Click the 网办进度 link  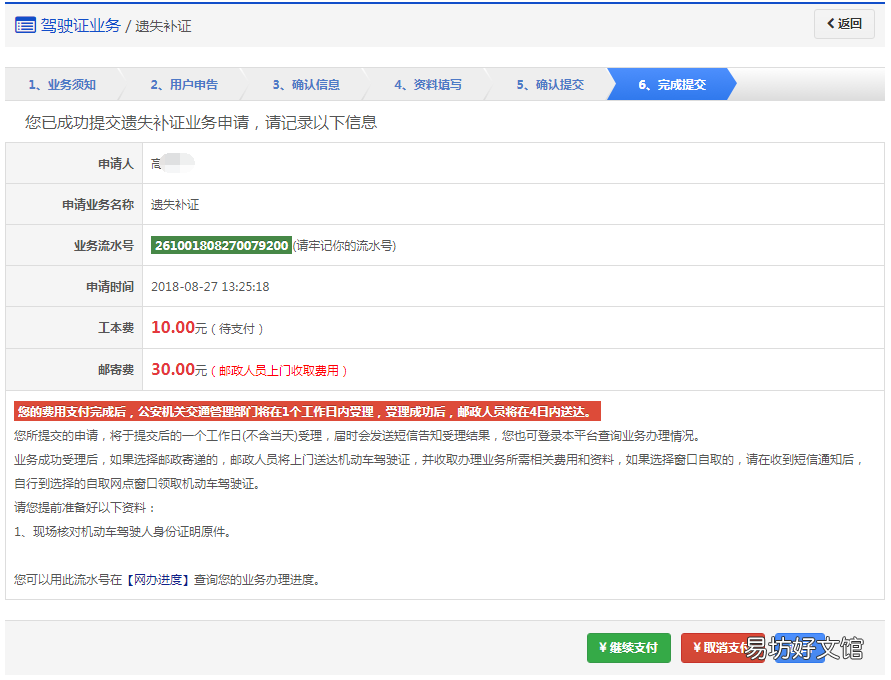158,579
